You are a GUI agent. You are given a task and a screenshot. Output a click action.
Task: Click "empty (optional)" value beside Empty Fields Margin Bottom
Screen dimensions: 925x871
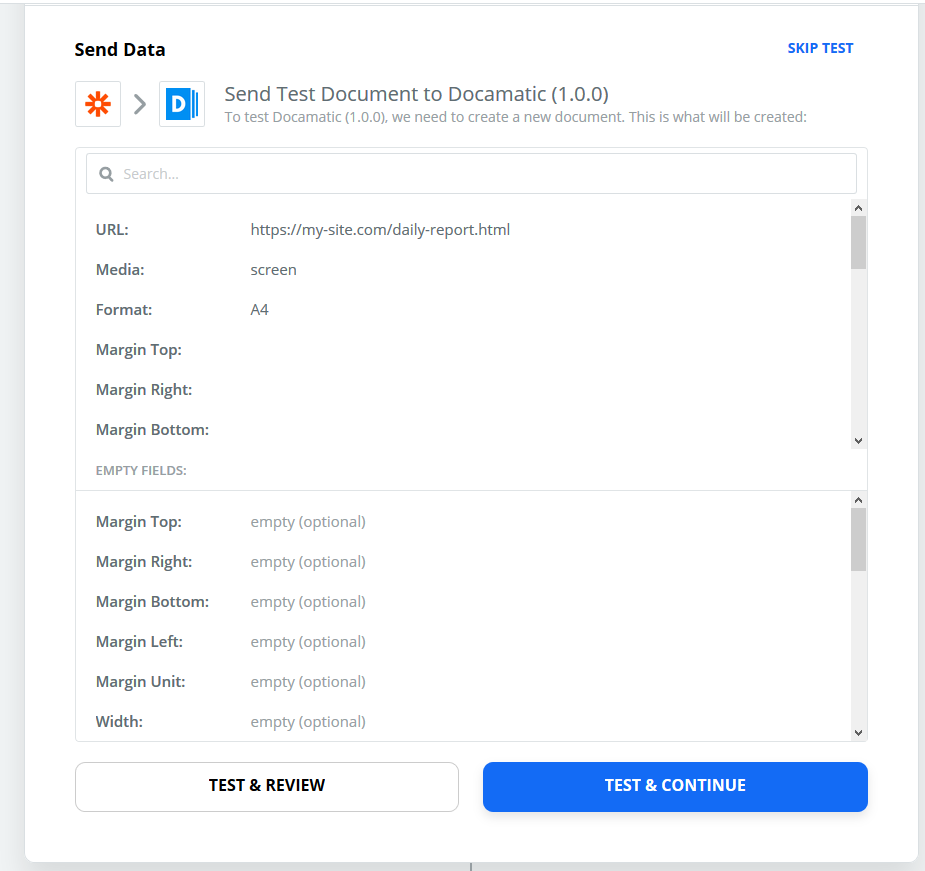click(308, 603)
